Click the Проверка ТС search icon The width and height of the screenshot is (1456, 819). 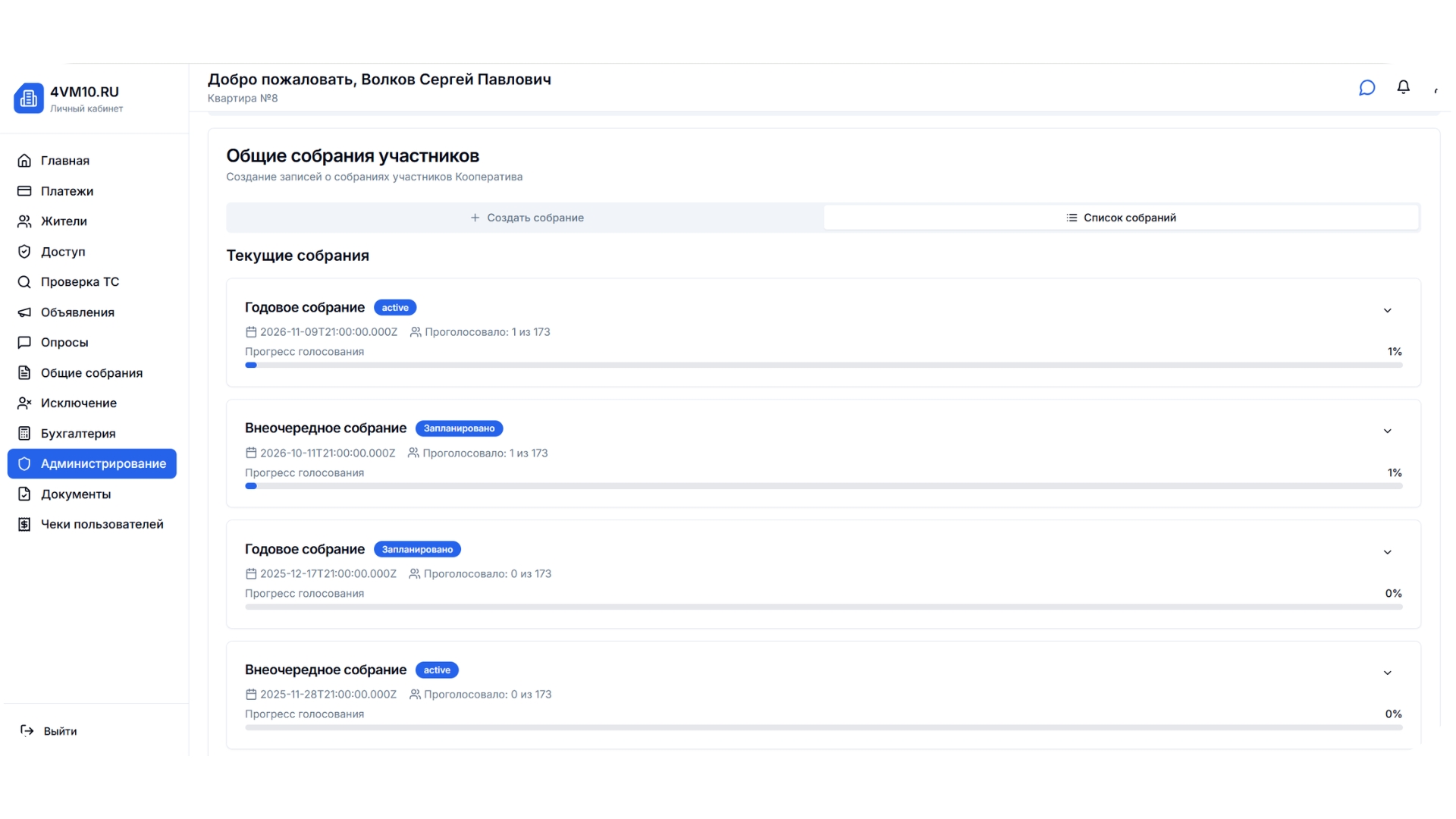point(24,281)
